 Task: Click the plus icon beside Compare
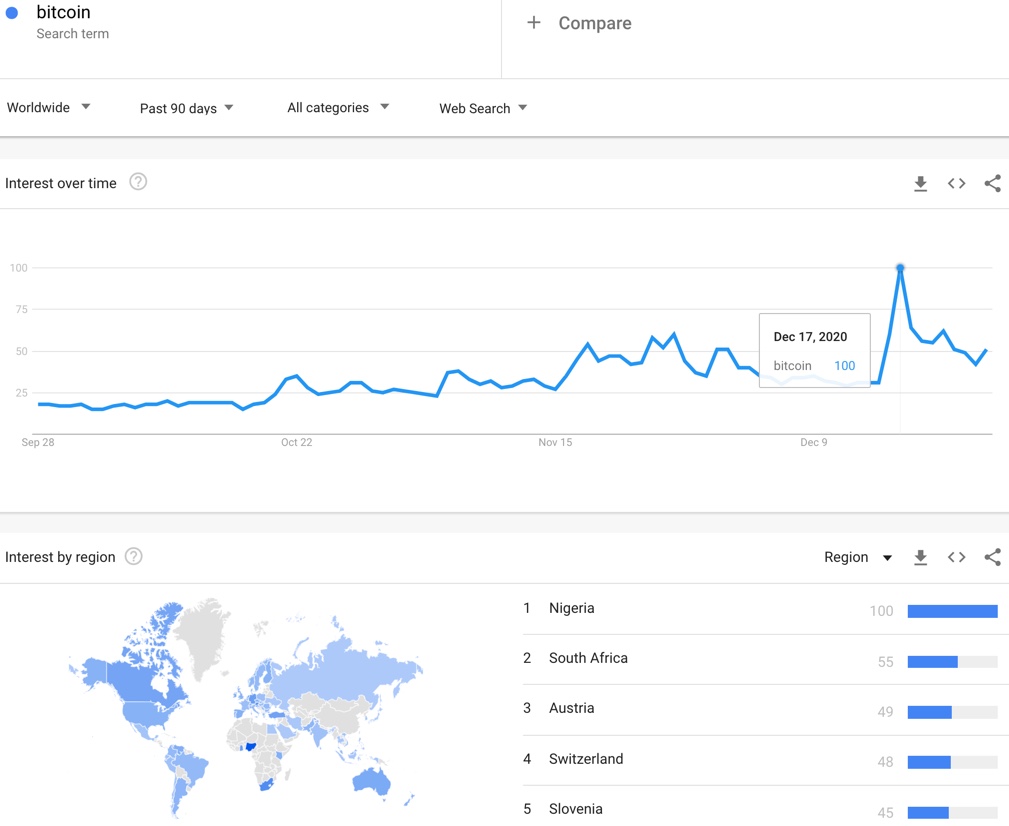coord(533,23)
